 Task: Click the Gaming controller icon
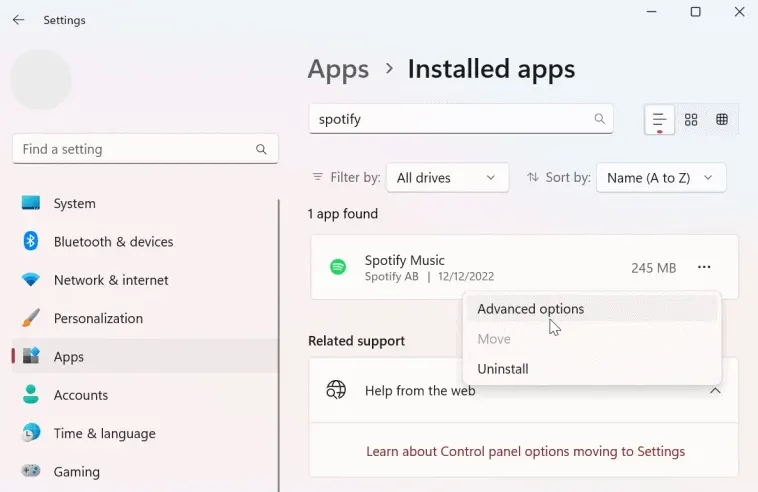click(31, 470)
